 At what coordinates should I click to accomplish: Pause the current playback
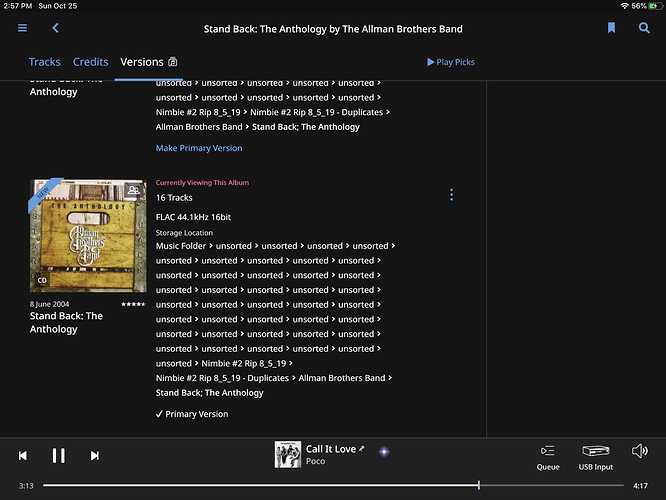click(59, 455)
